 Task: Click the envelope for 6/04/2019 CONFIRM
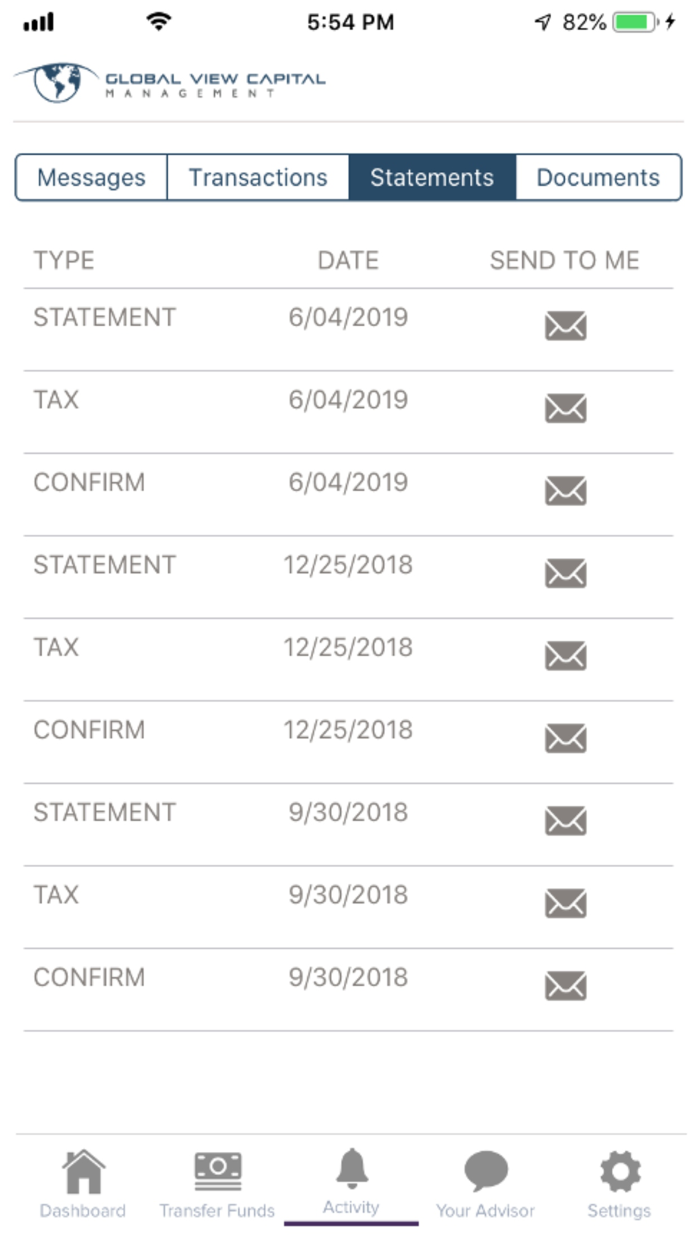(565, 491)
